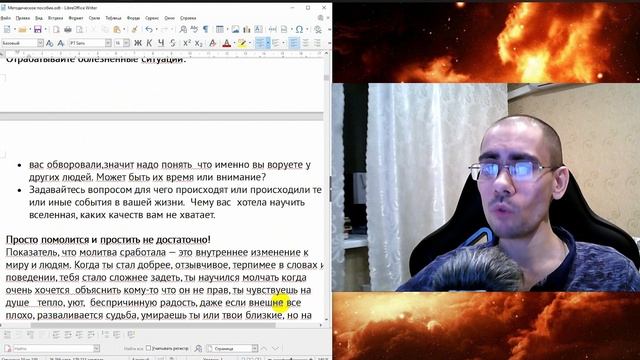Expand the paragraph style dropdown 'Базовый'
The height and width of the screenshot is (360, 640).
(x=40, y=43)
